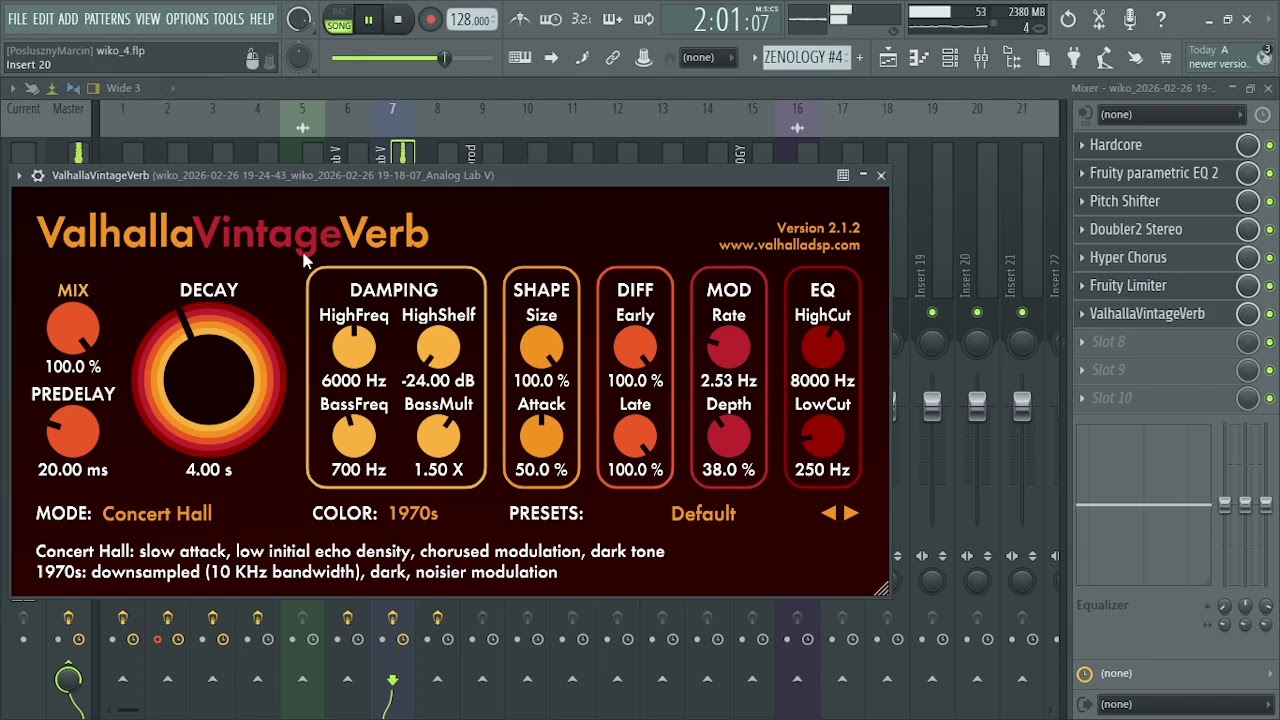Viewport: 1280px width, 720px height.
Task: Click the Mod Rate knob
Action: pyautogui.click(x=729, y=347)
